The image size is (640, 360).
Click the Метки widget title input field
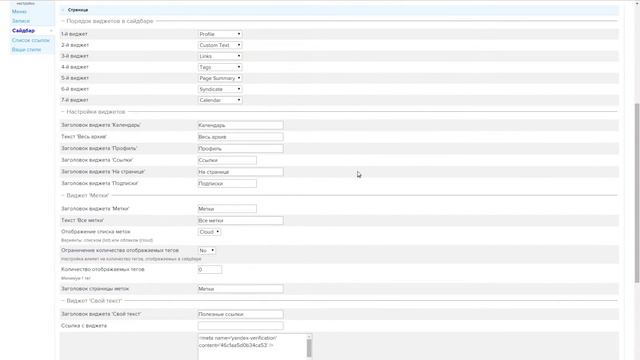pyautogui.click(x=227, y=209)
